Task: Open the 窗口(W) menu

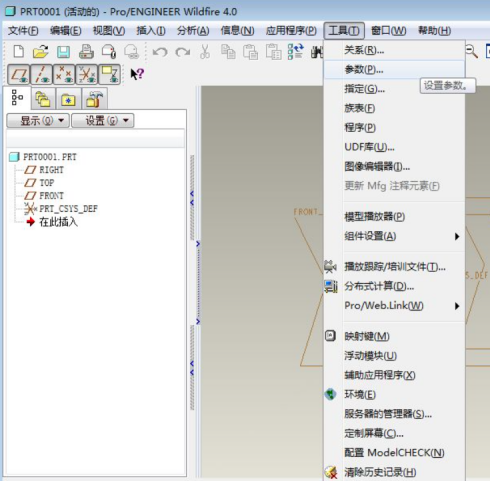Action: click(x=388, y=31)
